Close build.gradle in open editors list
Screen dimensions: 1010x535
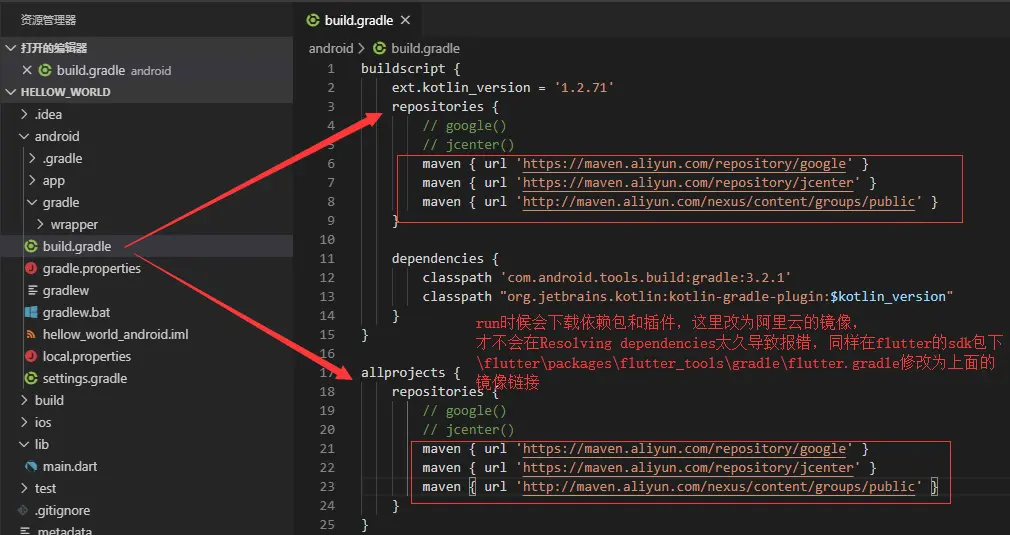pos(26,70)
